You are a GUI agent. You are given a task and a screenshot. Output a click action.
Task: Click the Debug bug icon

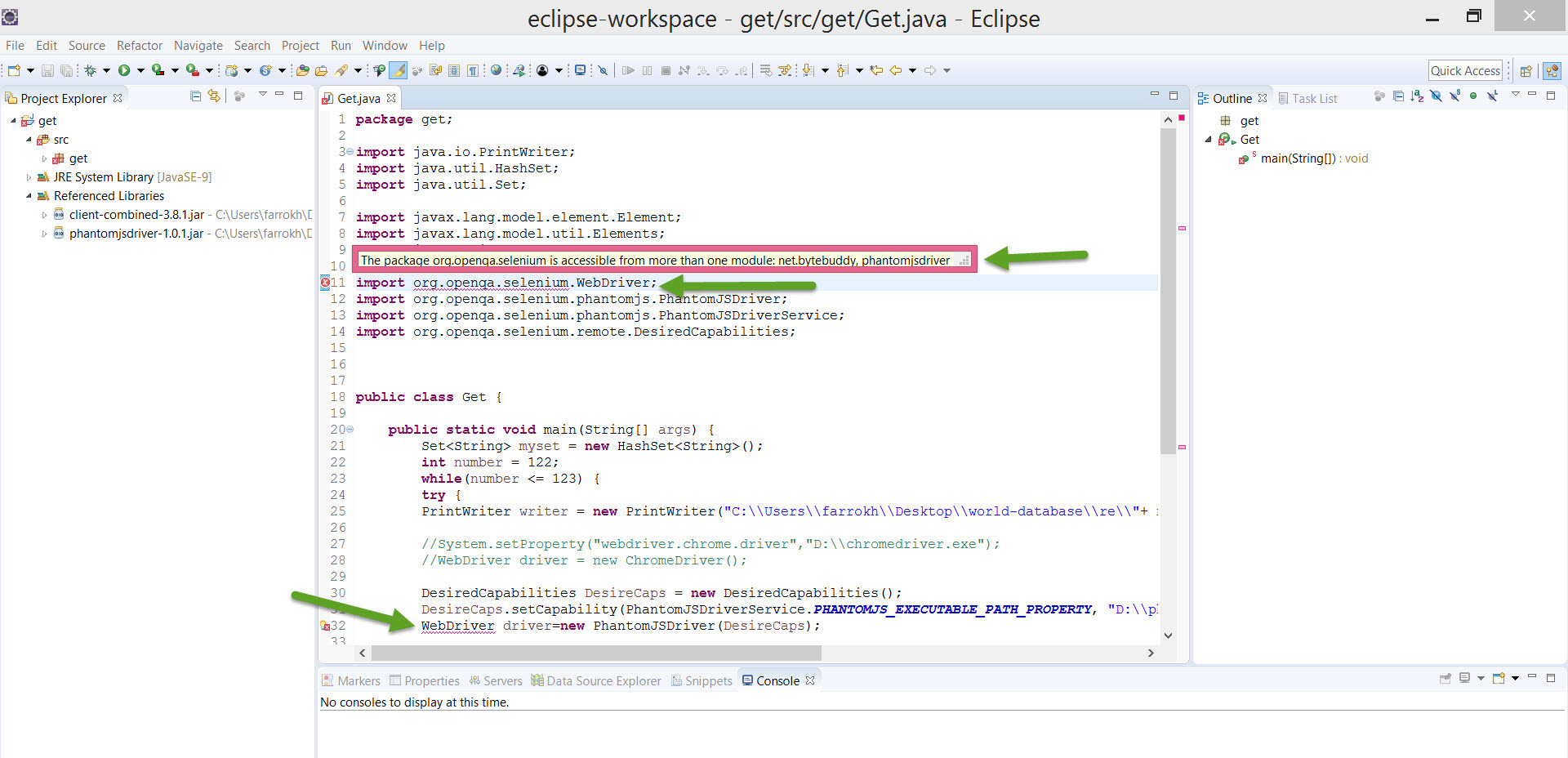pos(90,70)
